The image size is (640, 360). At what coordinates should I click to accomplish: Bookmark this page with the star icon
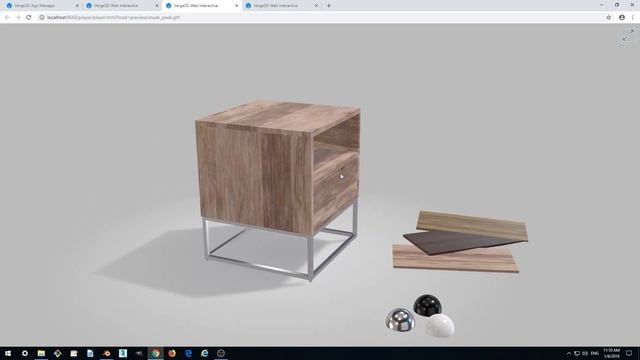click(609, 18)
